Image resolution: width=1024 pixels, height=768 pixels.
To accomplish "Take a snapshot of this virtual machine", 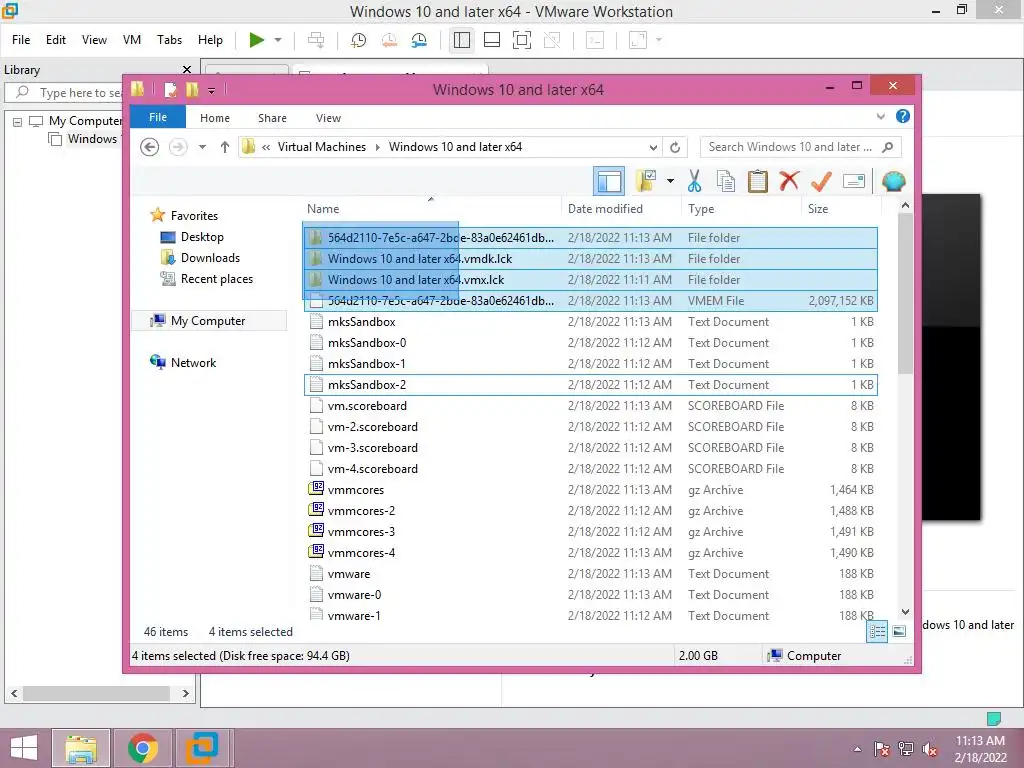I will (359, 40).
